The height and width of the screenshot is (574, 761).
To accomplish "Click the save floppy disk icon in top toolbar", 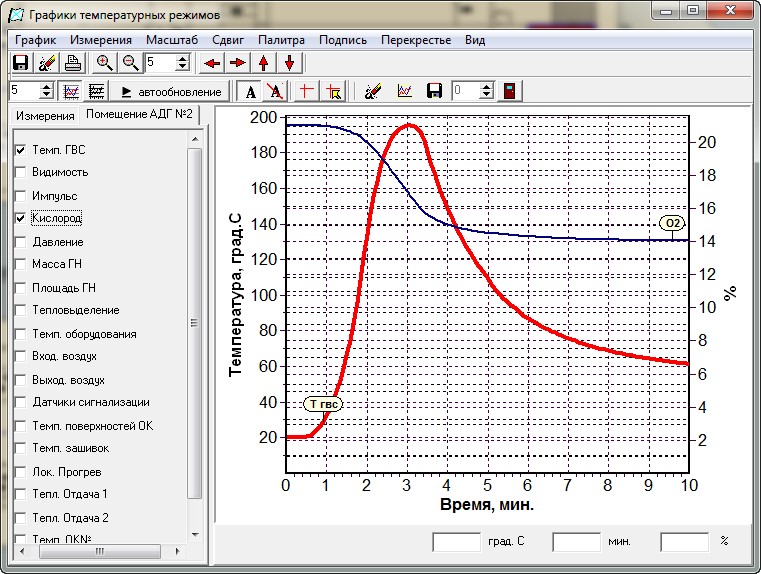I will coord(20,63).
